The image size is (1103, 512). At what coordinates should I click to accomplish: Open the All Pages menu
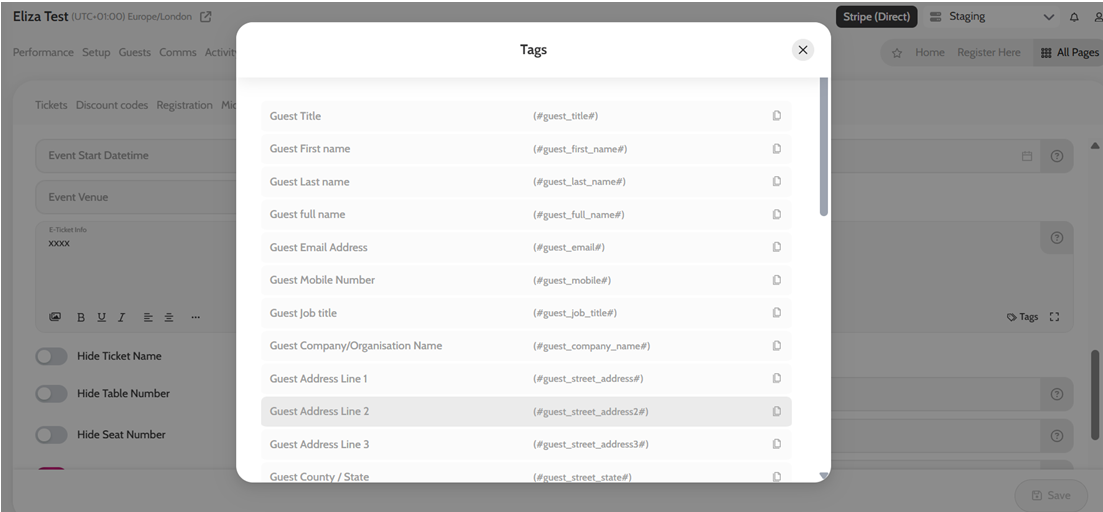(1069, 53)
